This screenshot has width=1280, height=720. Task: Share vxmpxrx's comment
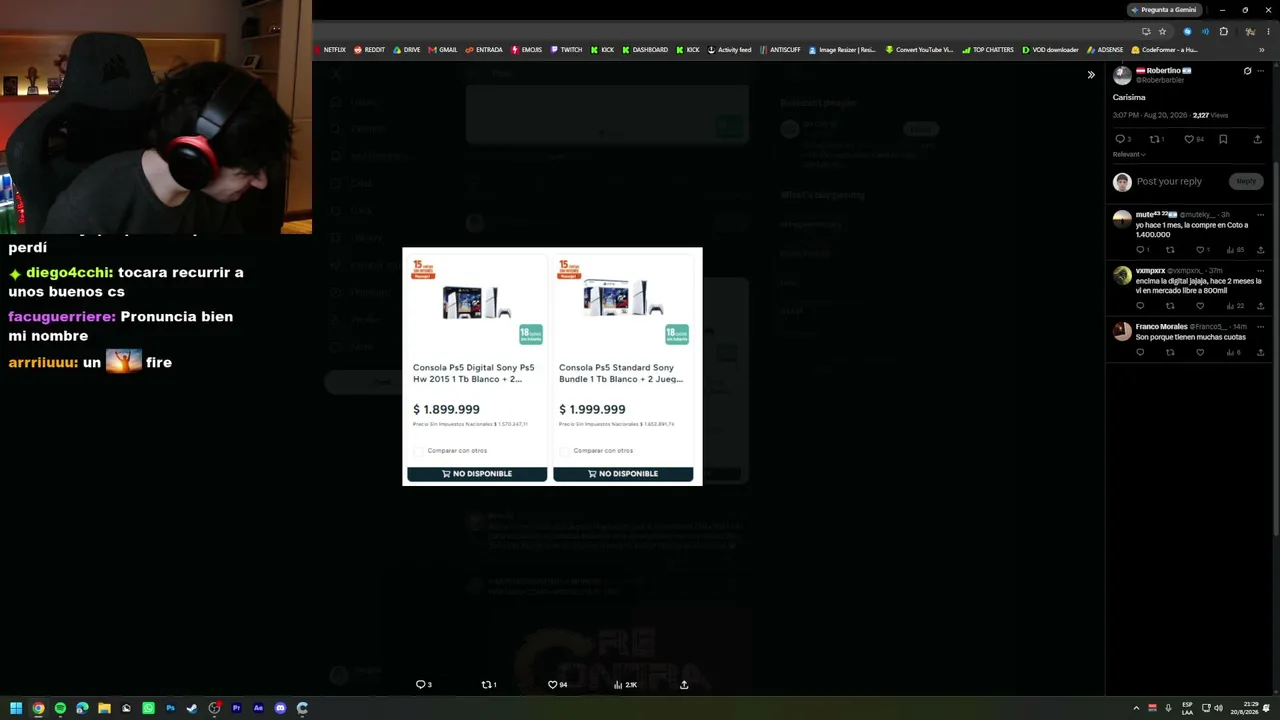click(1260, 306)
